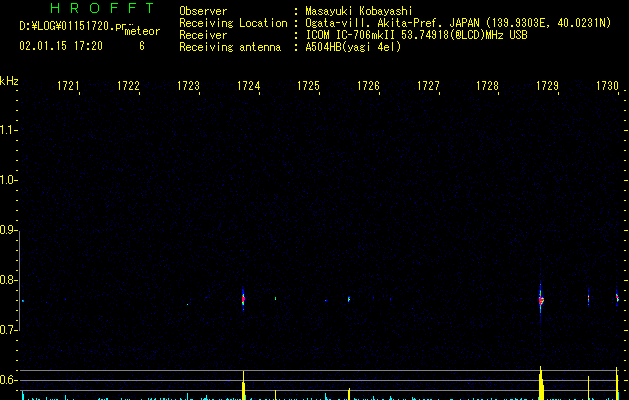Click the yellow intensity spike at 1729

coord(541,383)
